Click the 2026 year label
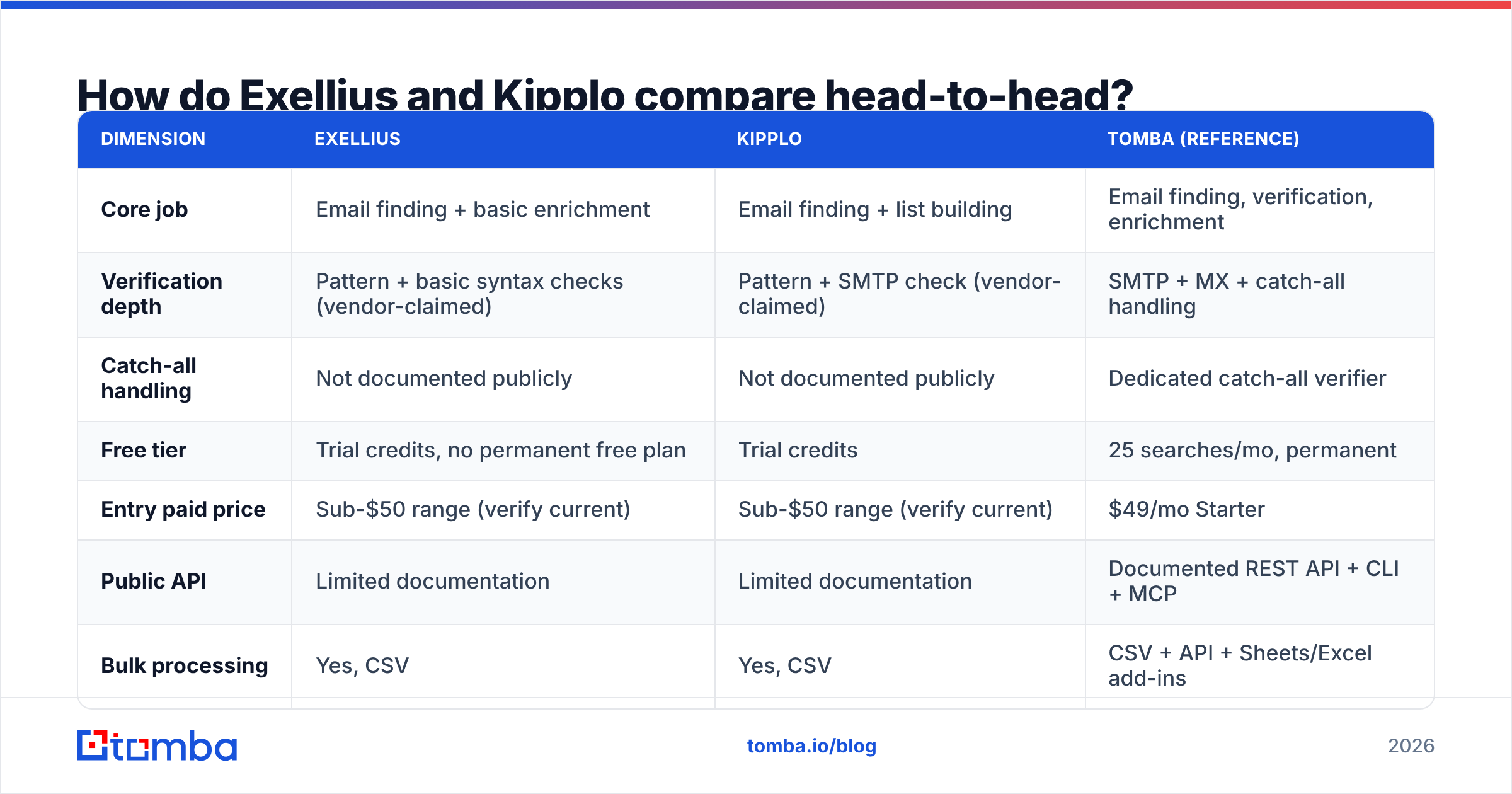 tap(1411, 746)
